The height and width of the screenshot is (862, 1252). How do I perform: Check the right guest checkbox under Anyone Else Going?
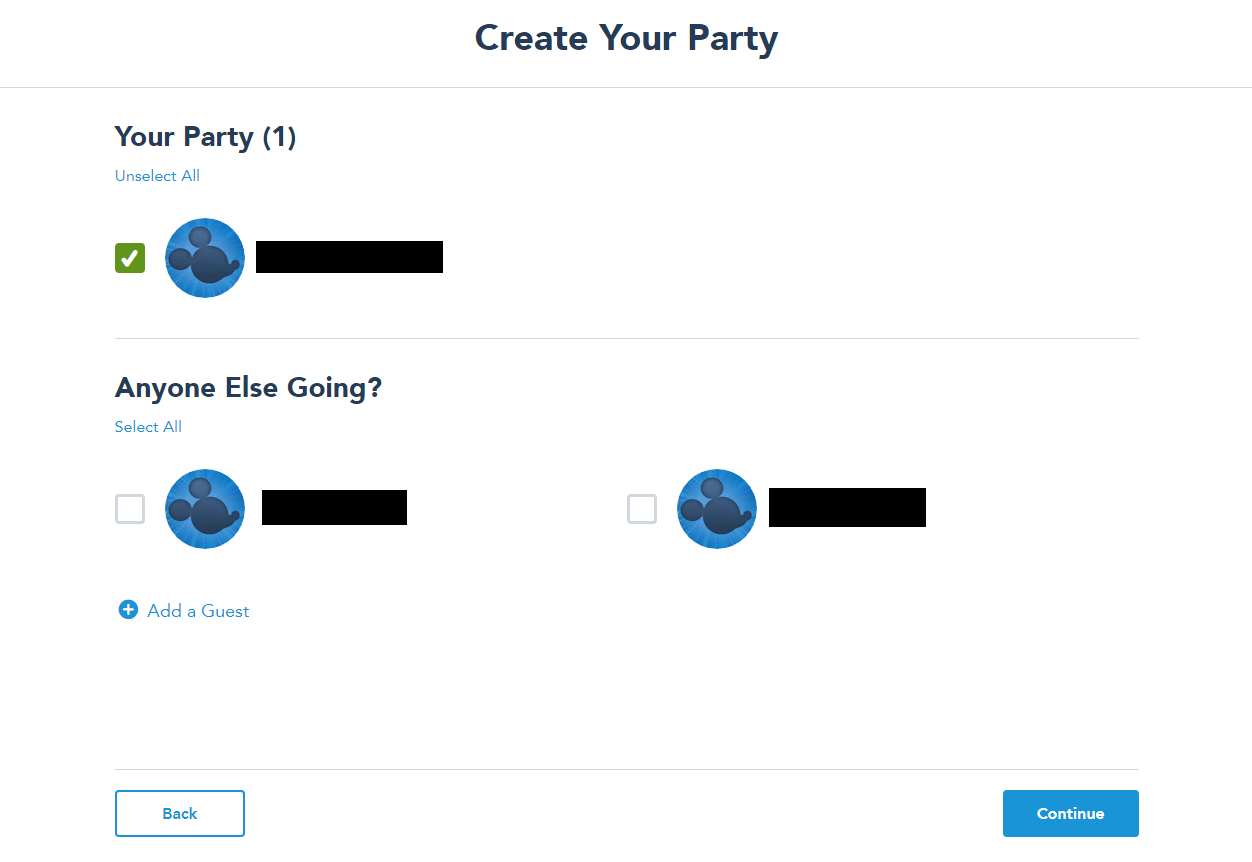tap(642, 509)
